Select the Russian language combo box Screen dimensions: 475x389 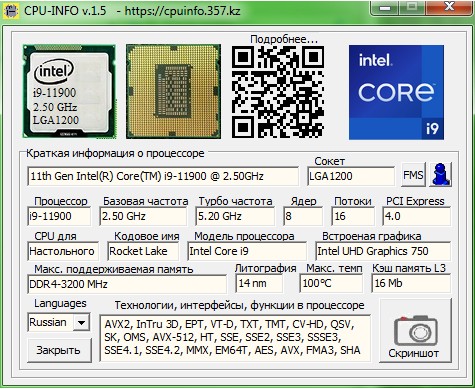[x=59, y=322]
